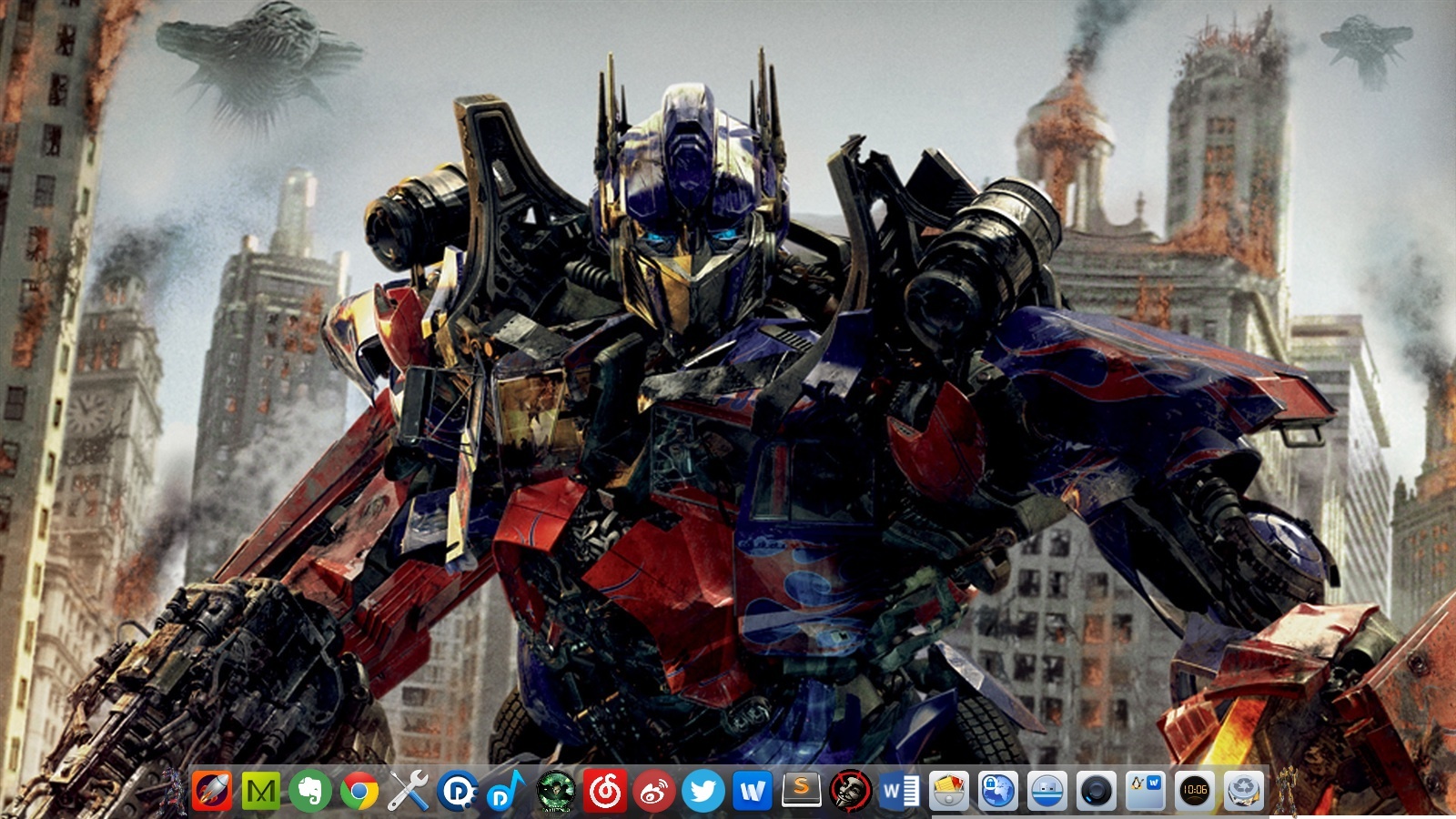Open the Weibo app icon
Image resolution: width=1456 pixels, height=819 pixels.
(x=654, y=791)
